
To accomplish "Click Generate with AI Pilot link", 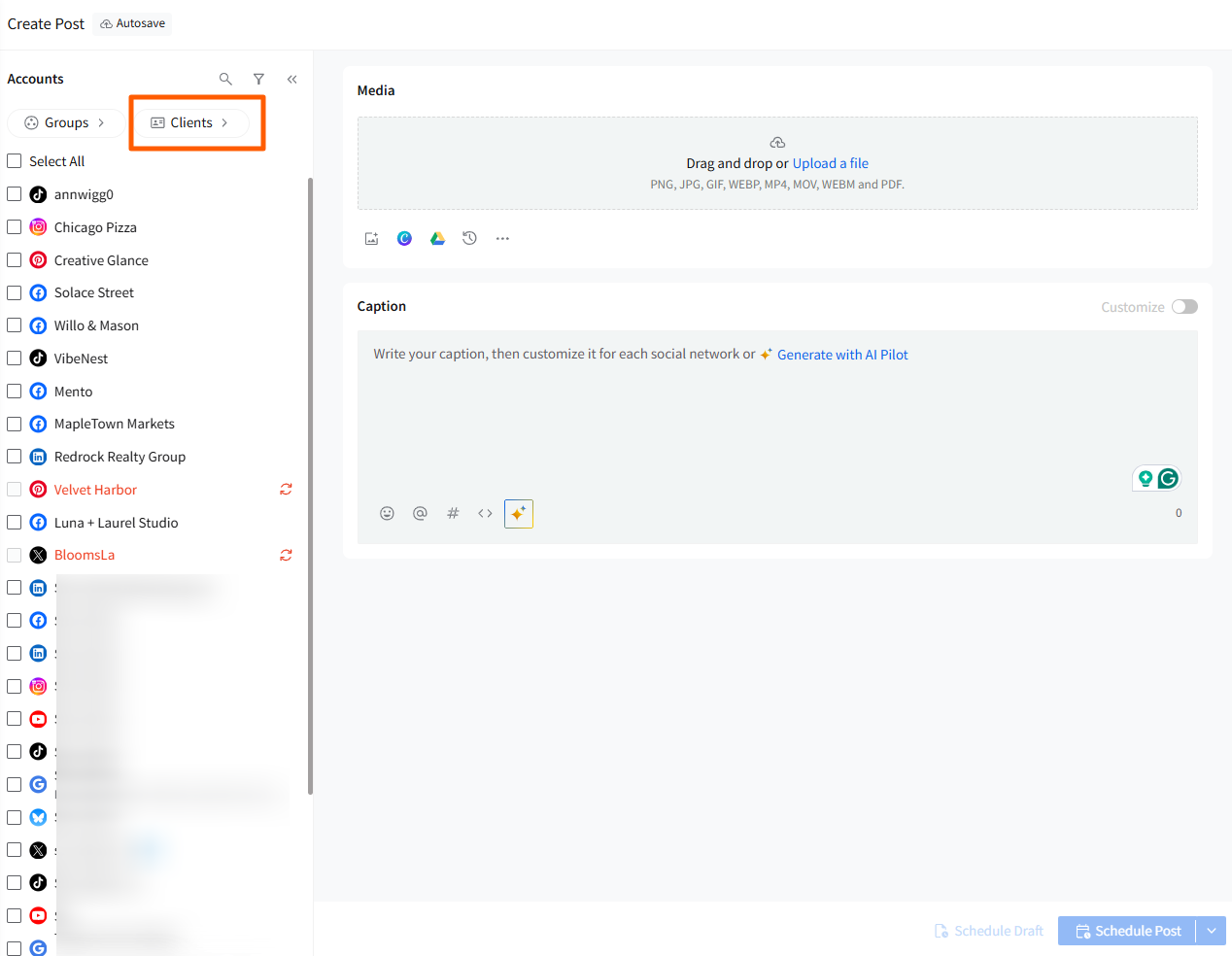I will (842, 355).
